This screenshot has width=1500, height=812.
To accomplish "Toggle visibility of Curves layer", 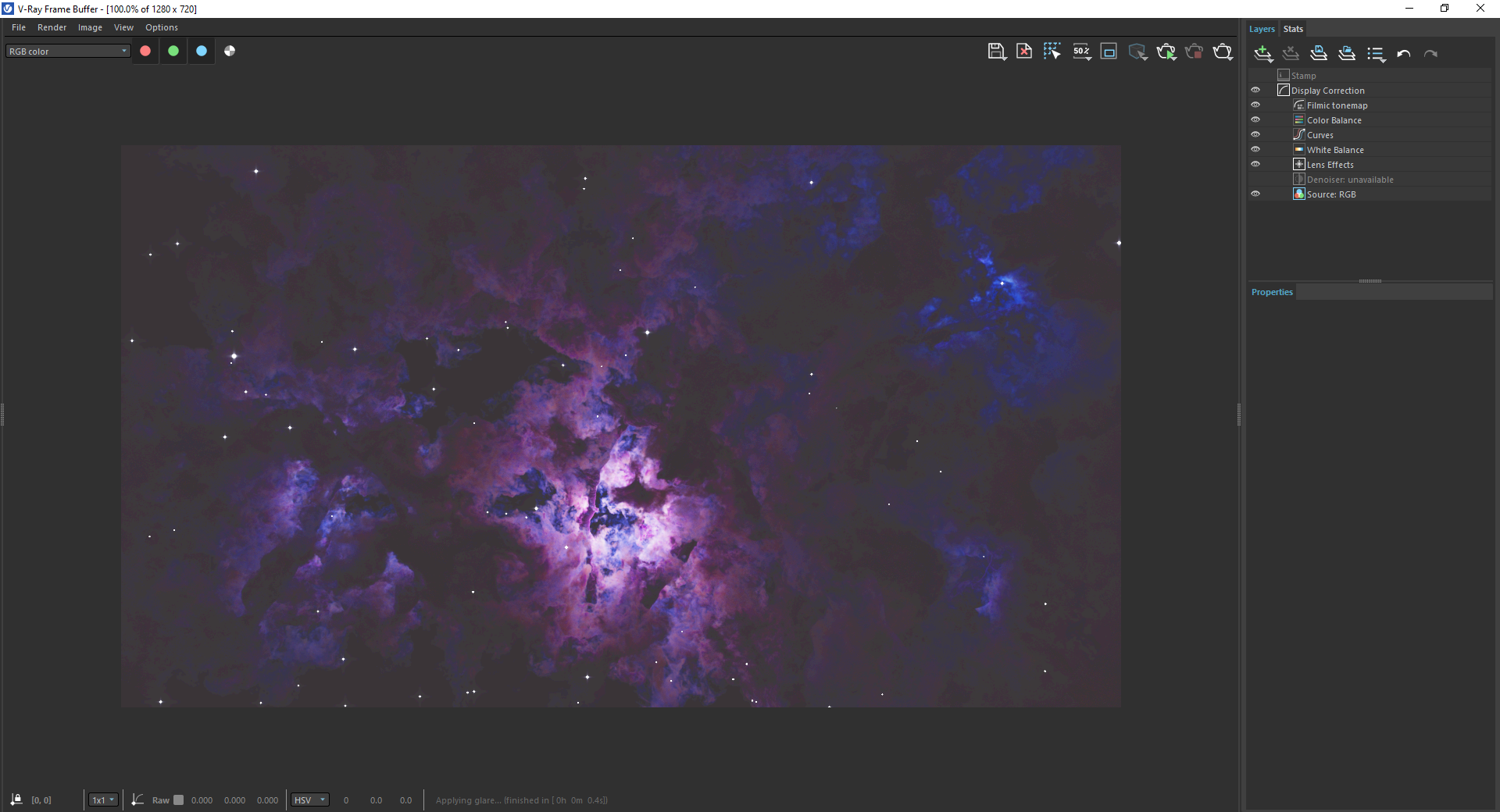I will tap(1255, 134).
